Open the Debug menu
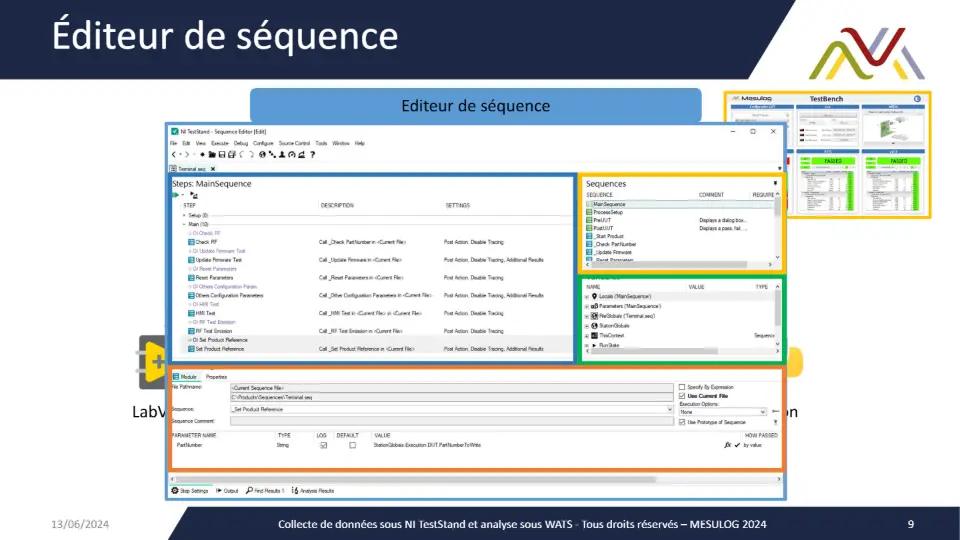This screenshot has height=540, width=960. coord(241,143)
